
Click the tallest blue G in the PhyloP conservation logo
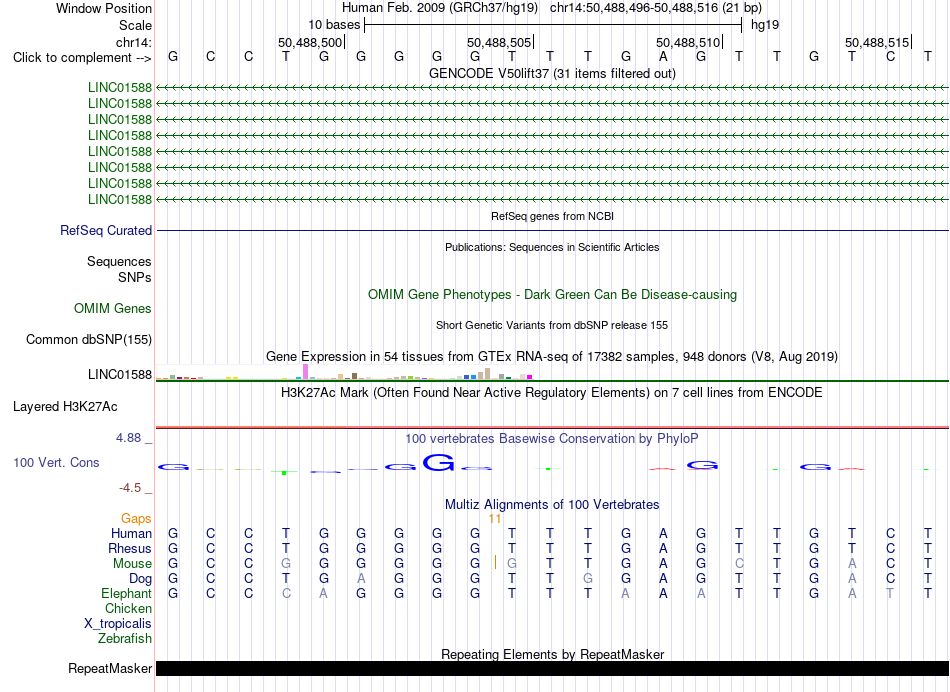[x=438, y=462]
